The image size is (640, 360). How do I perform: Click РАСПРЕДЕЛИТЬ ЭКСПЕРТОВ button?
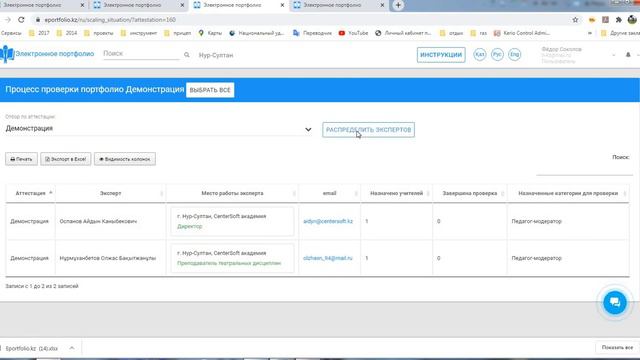pos(368,130)
